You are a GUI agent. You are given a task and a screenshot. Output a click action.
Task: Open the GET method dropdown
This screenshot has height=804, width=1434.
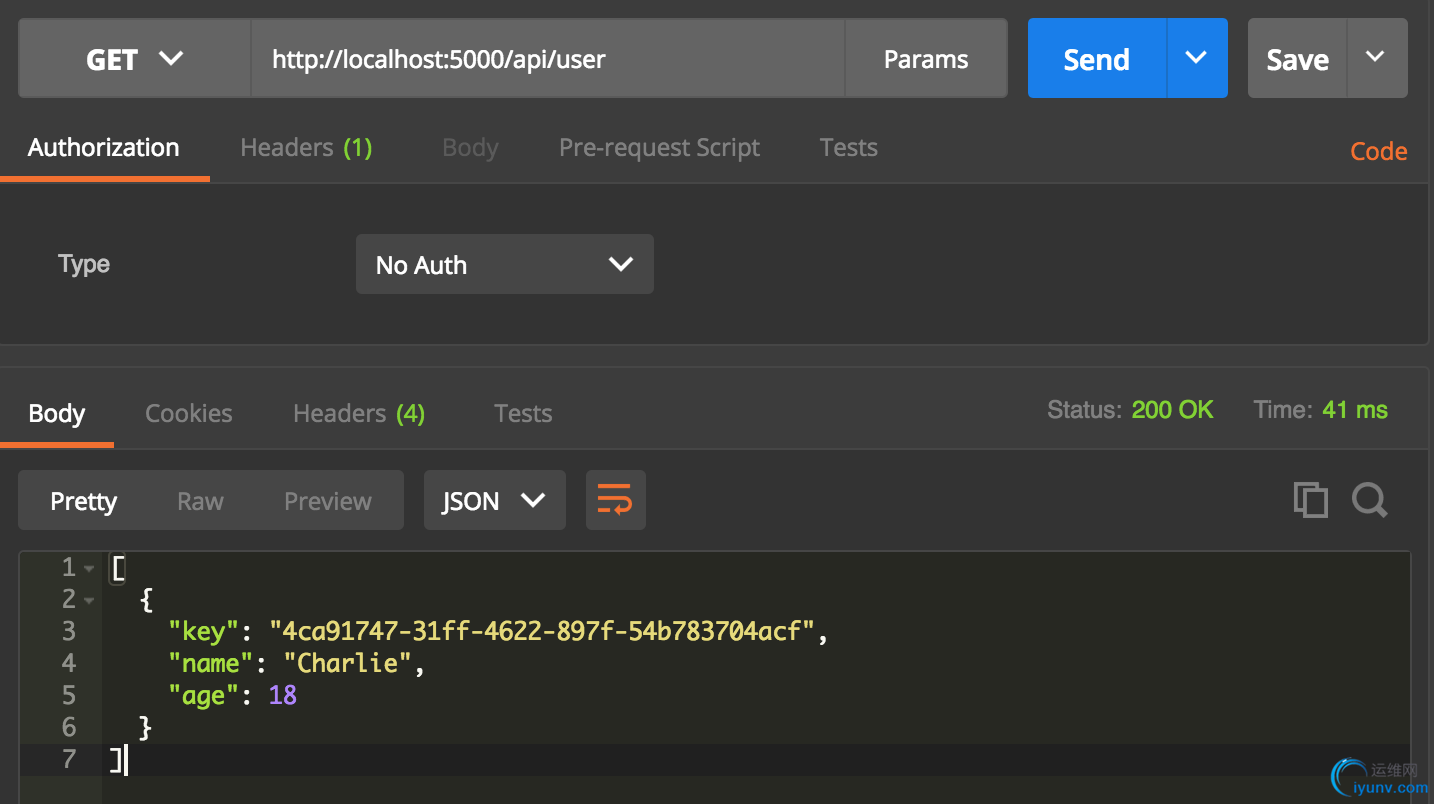[135, 59]
